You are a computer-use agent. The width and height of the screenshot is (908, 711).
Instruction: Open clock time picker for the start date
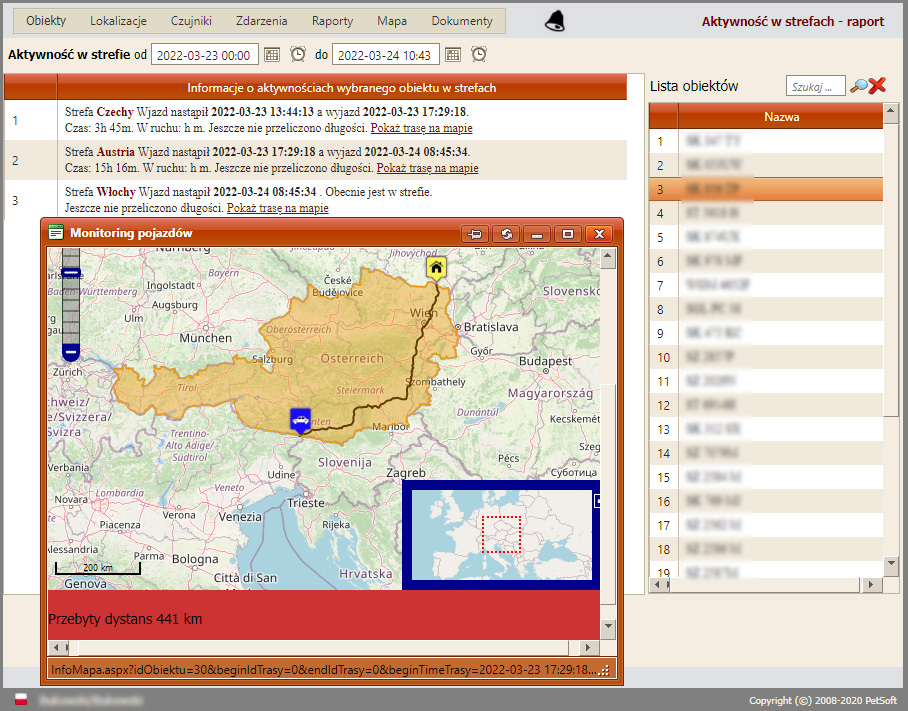[x=298, y=54]
